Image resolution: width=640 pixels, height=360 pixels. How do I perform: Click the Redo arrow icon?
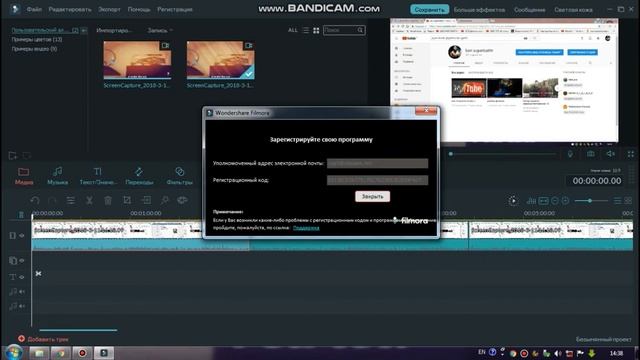(52, 200)
